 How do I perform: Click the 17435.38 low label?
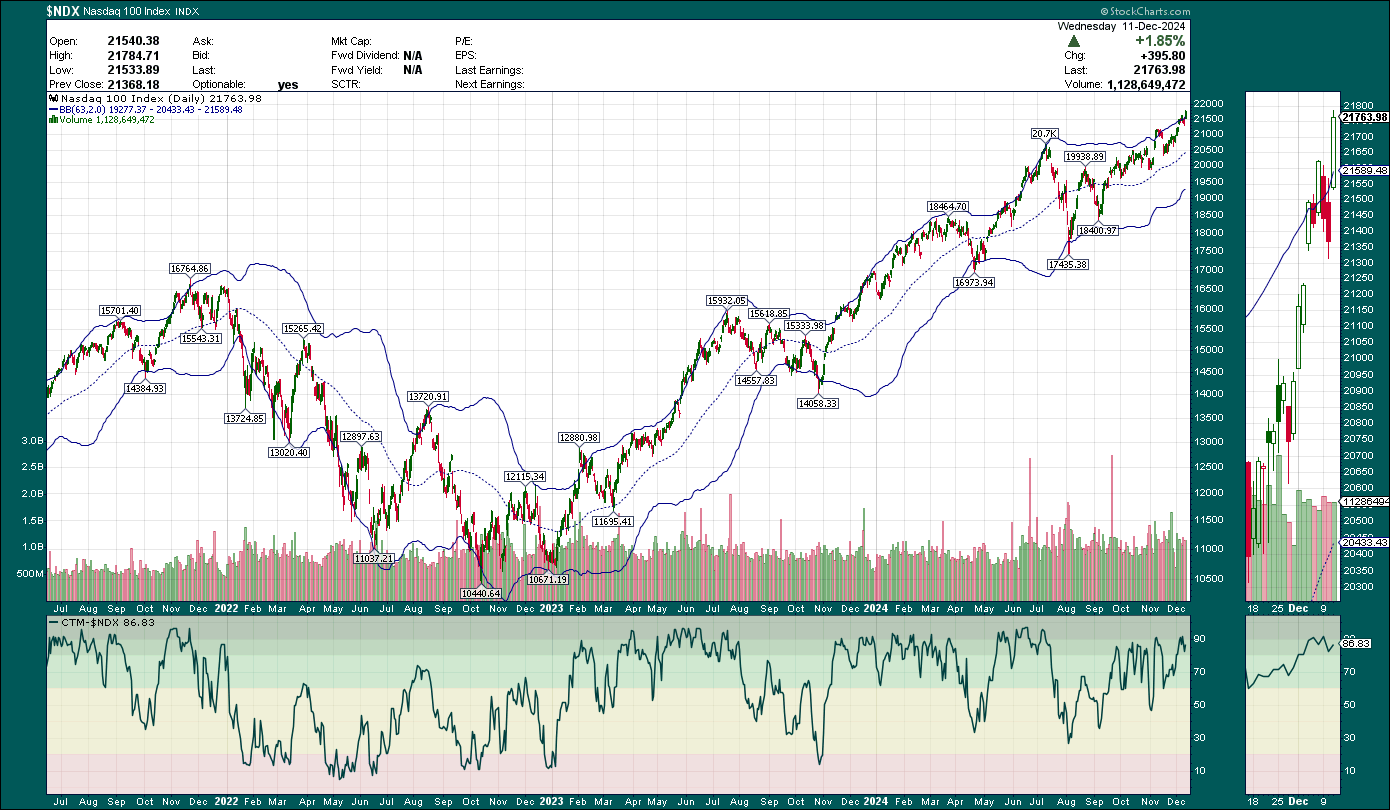pos(1067,264)
